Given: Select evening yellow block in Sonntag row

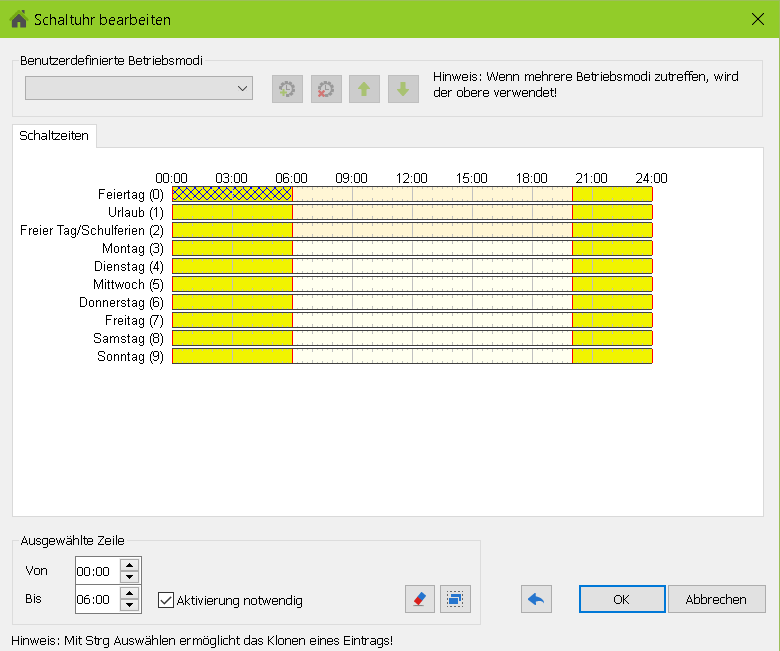Looking at the screenshot, I should 612,356.
